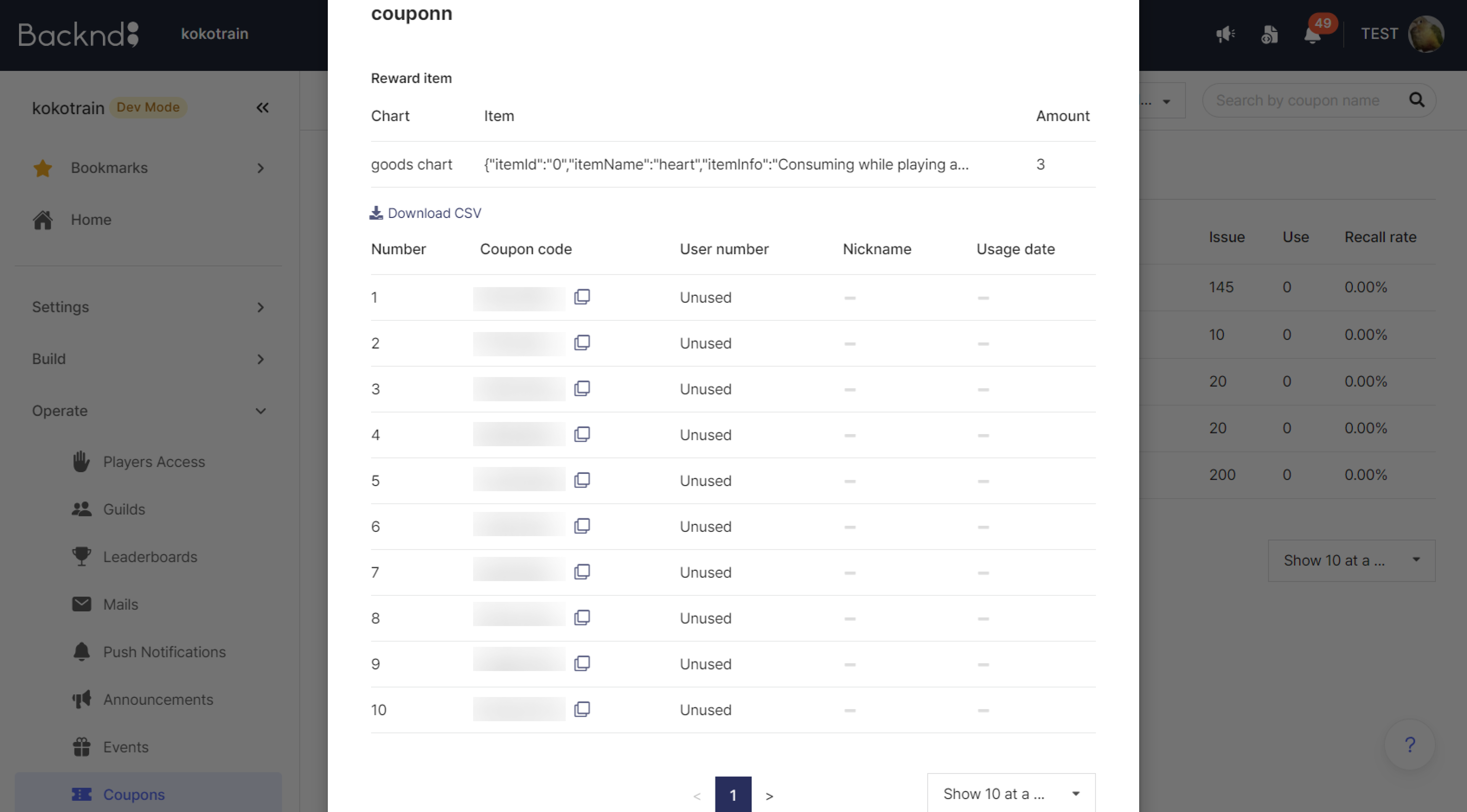The width and height of the screenshot is (1467, 812).
Task: Click the Coupon code column header
Action: pyautogui.click(x=526, y=249)
